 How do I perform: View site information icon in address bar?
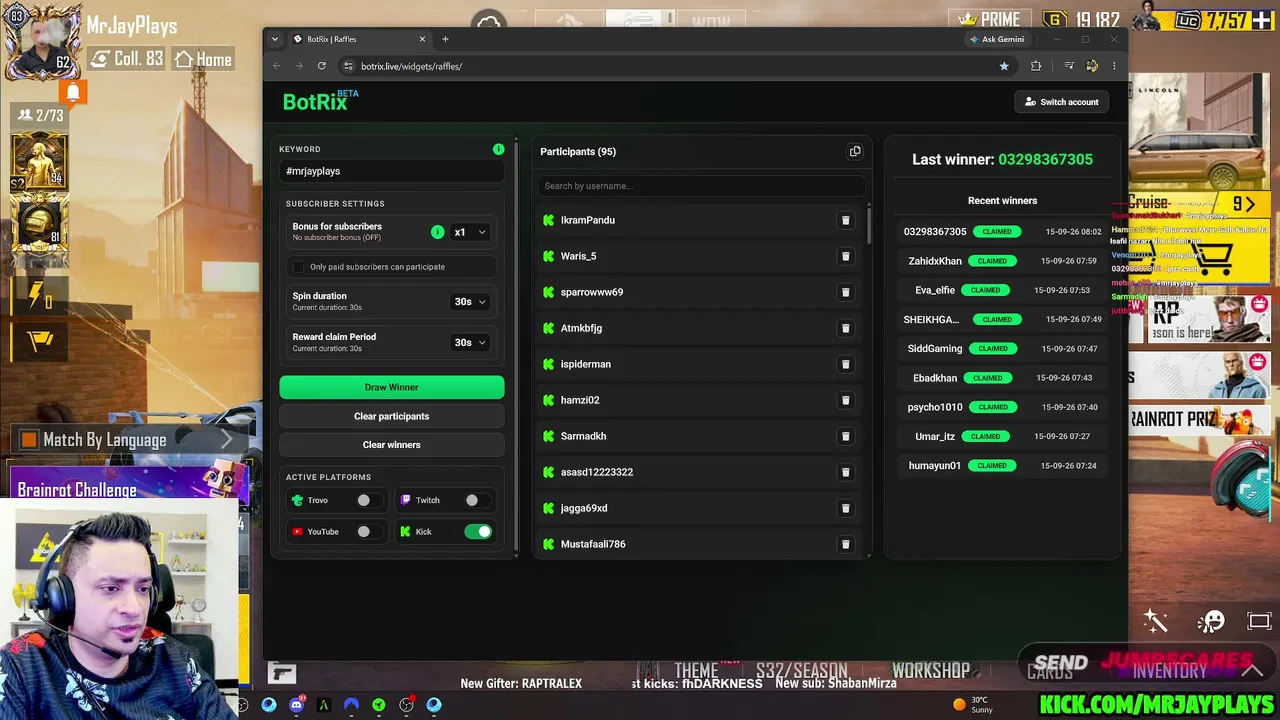348,66
